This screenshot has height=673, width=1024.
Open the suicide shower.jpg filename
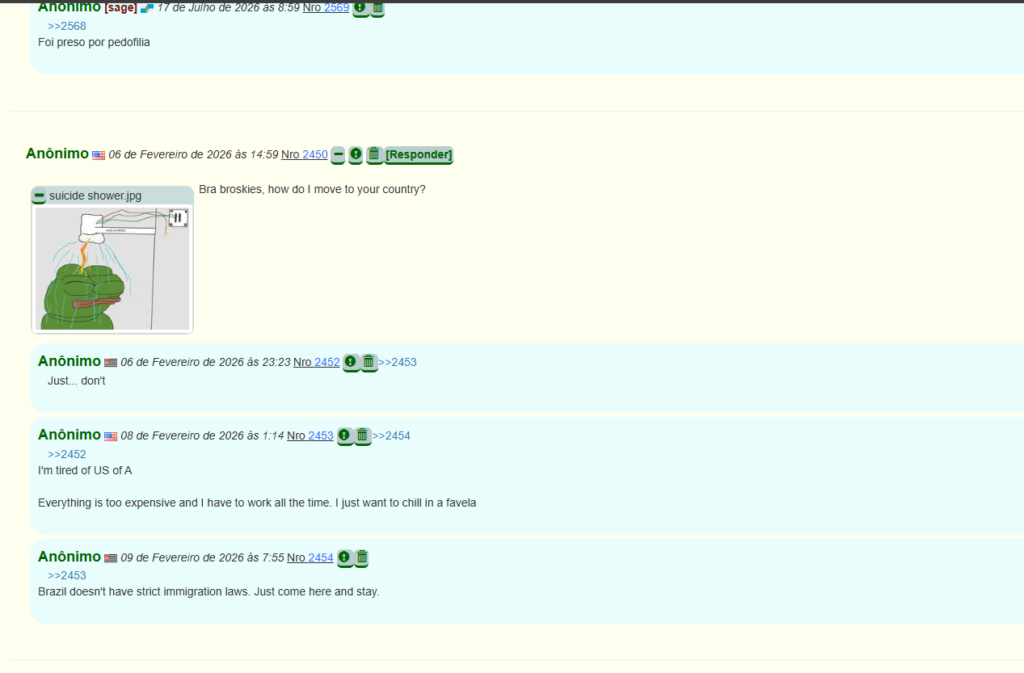(95, 196)
